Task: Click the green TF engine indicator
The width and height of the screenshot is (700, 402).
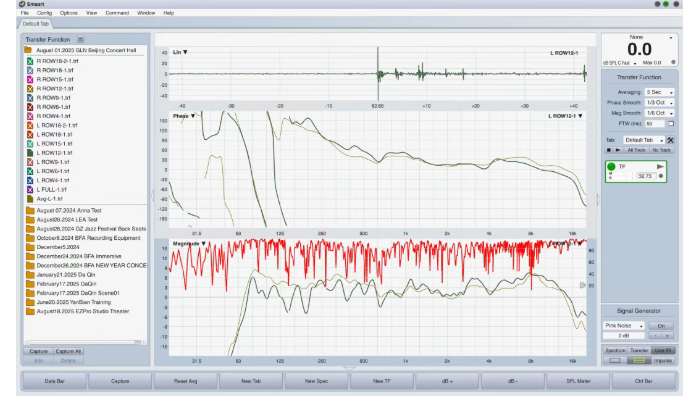Action: click(610, 167)
